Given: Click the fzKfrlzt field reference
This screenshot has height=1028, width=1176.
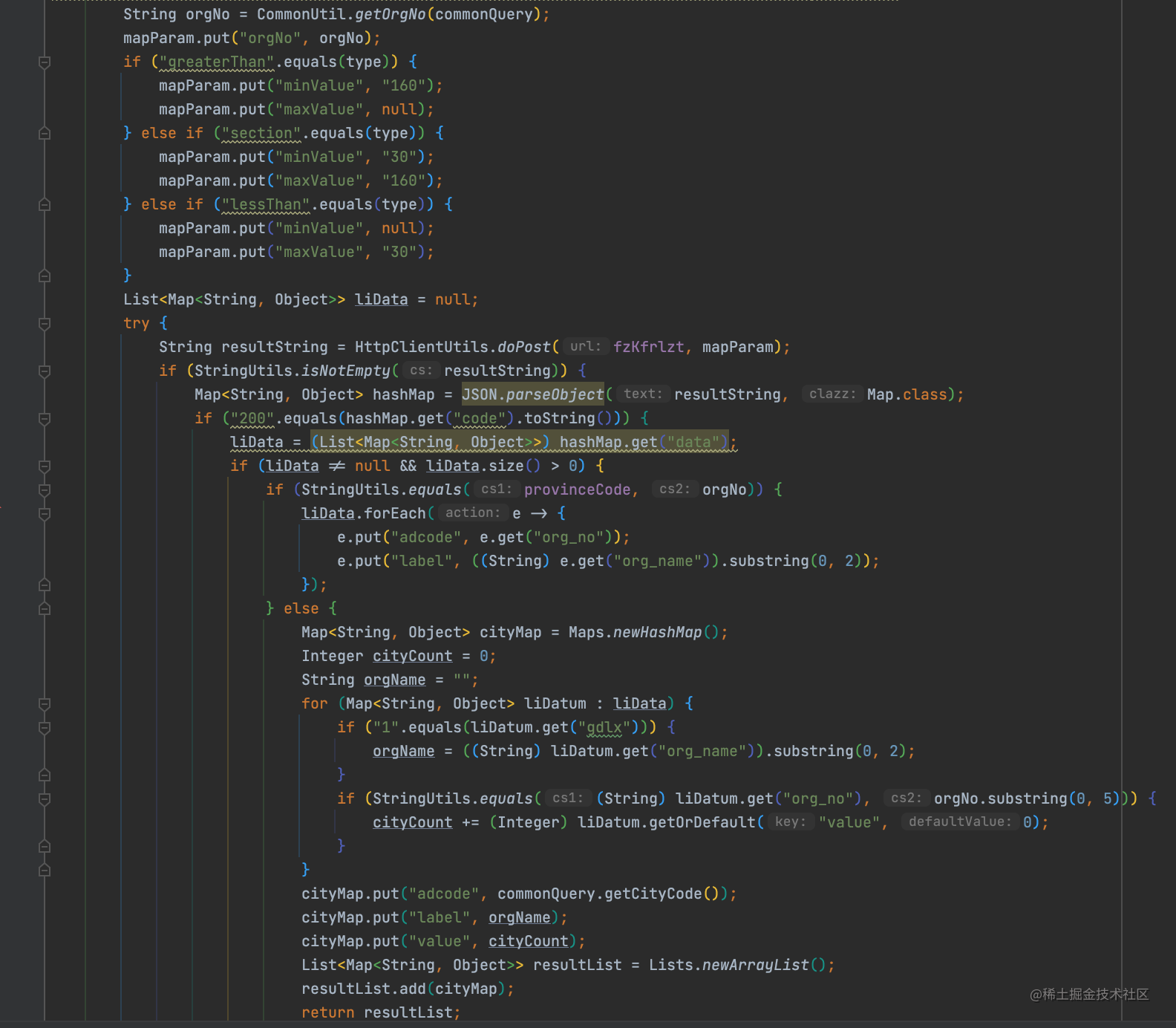Looking at the screenshot, I should [648, 347].
